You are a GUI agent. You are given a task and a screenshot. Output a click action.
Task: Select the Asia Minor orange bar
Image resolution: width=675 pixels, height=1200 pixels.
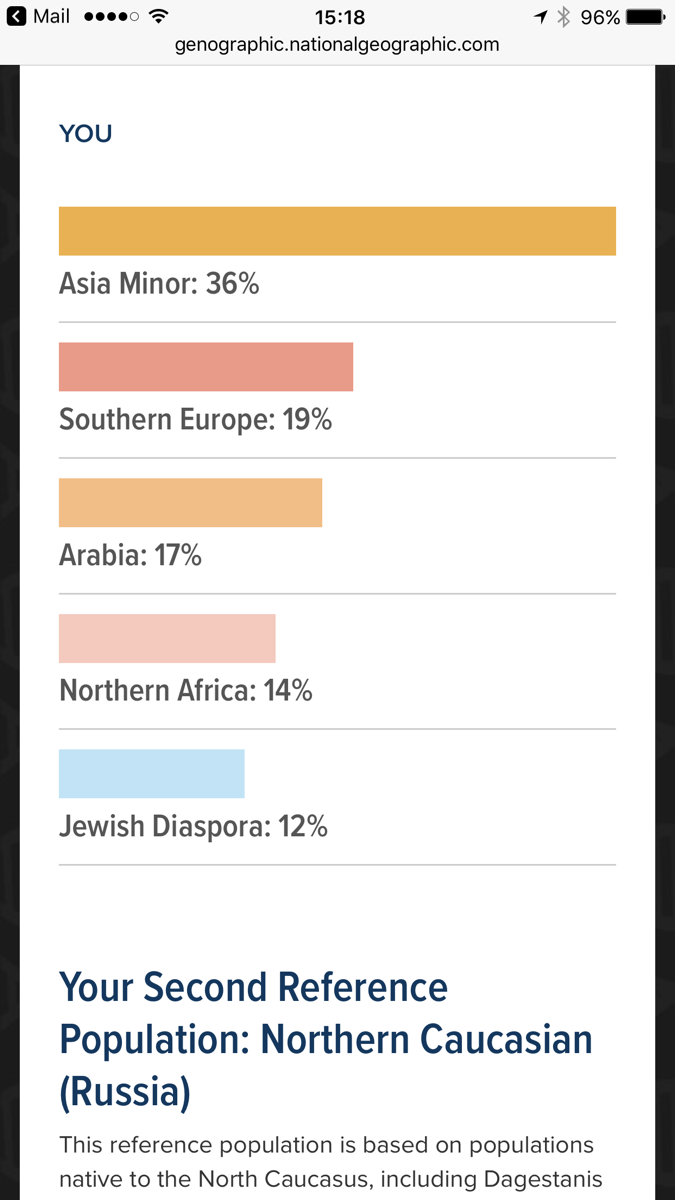(x=337, y=231)
